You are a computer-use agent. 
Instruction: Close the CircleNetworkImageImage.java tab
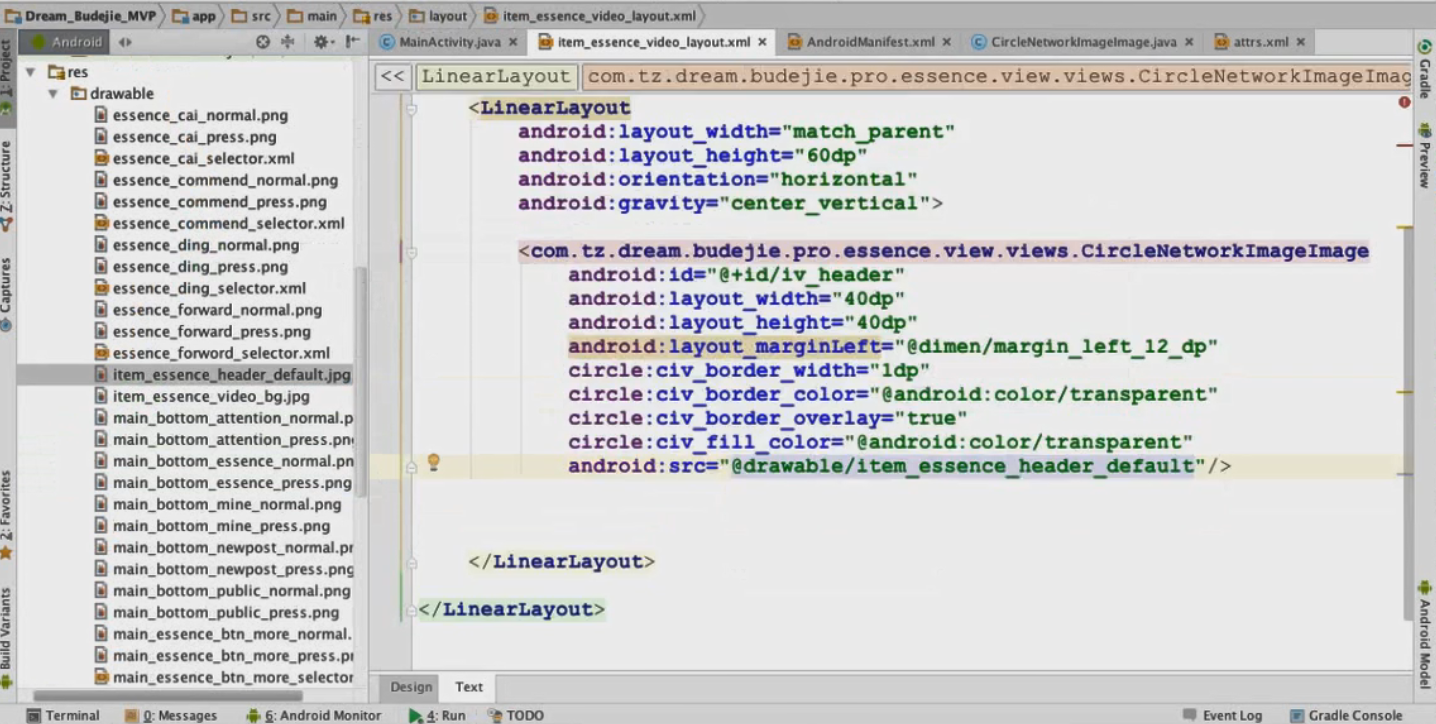point(1189,42)
